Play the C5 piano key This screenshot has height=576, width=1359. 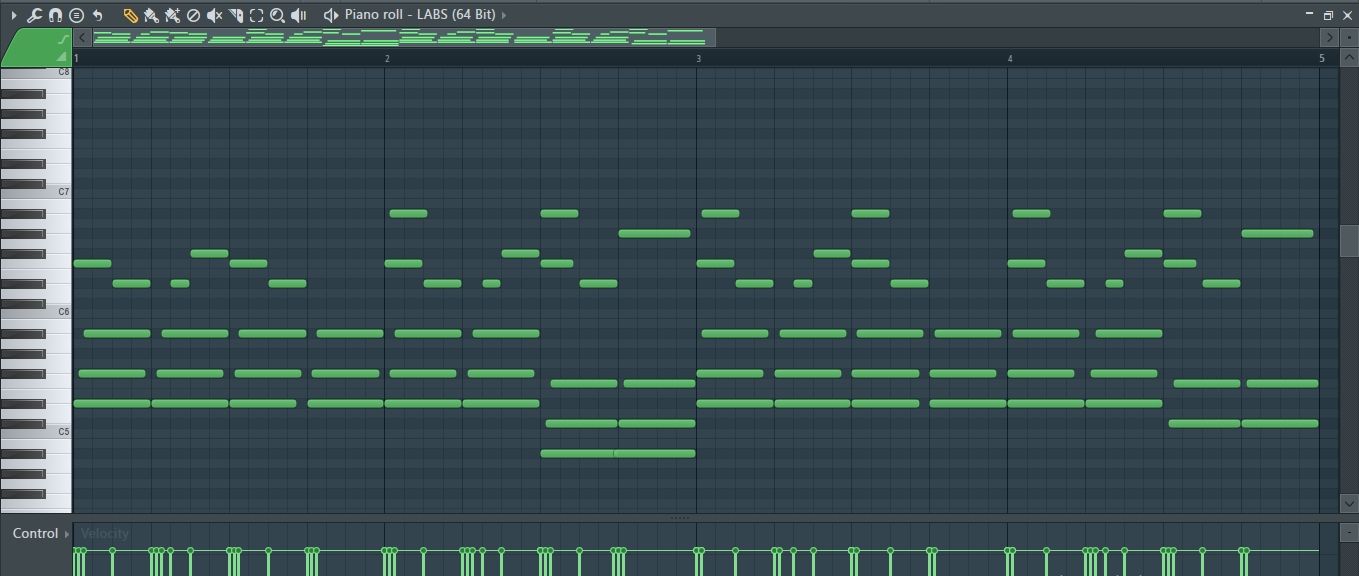[x=36, y=432]
